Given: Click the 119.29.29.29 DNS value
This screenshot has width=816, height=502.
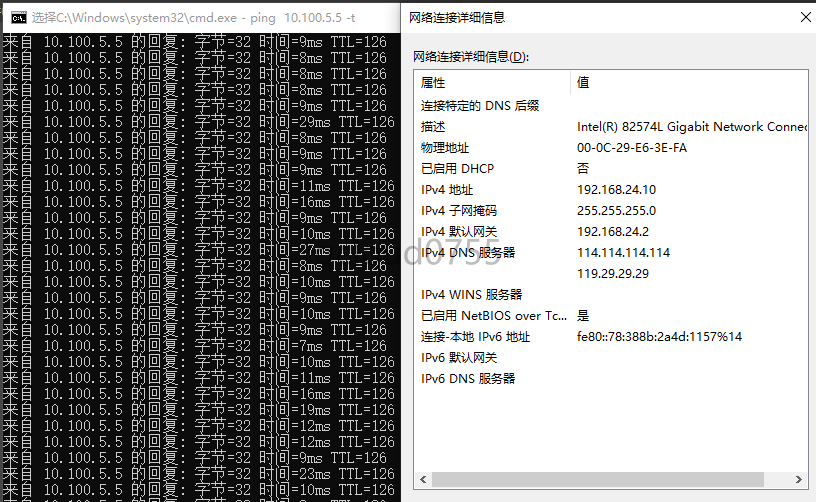Looking at the screenshot, I should (613, 274).
